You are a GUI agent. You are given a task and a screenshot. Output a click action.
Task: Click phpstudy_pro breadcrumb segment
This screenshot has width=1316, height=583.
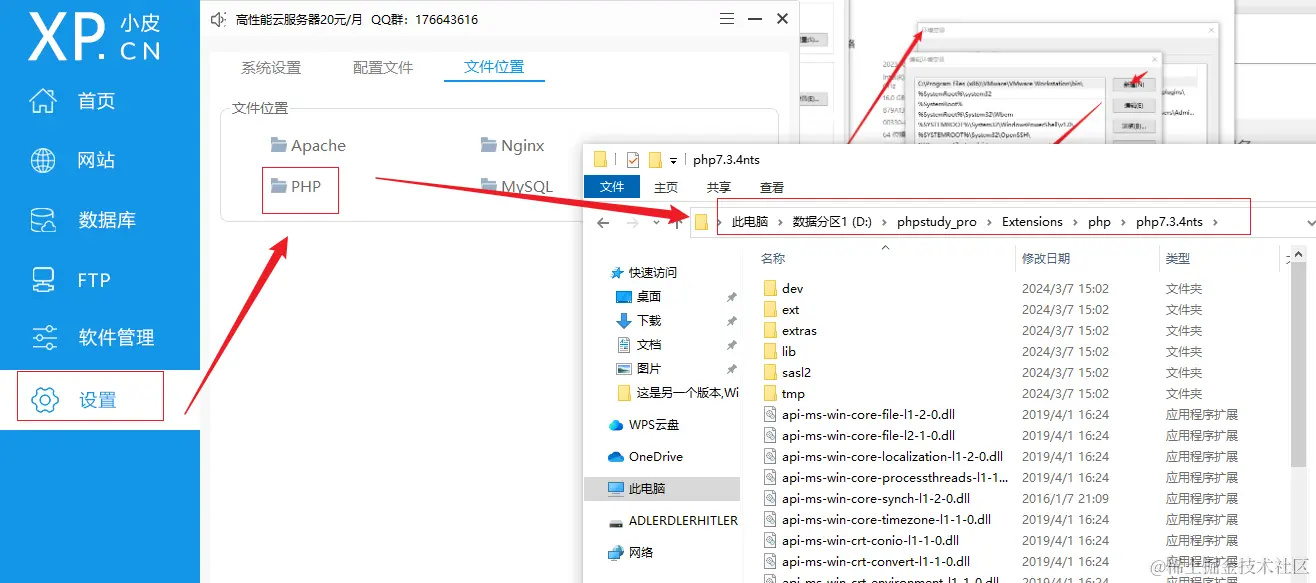pos(937,222)
